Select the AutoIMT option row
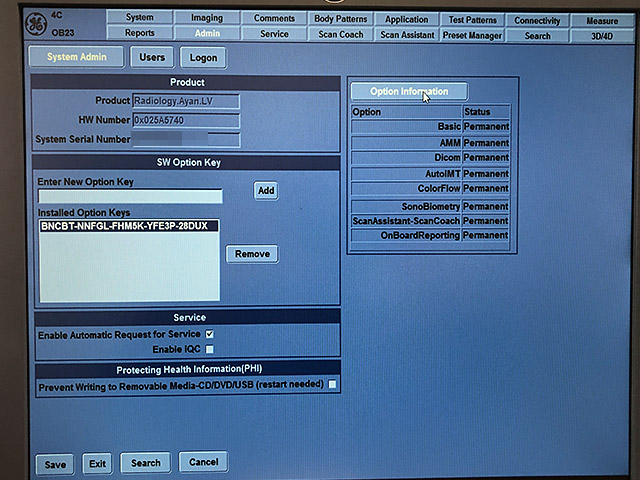This screenshot has height=480, width=640. coord(430,174)
